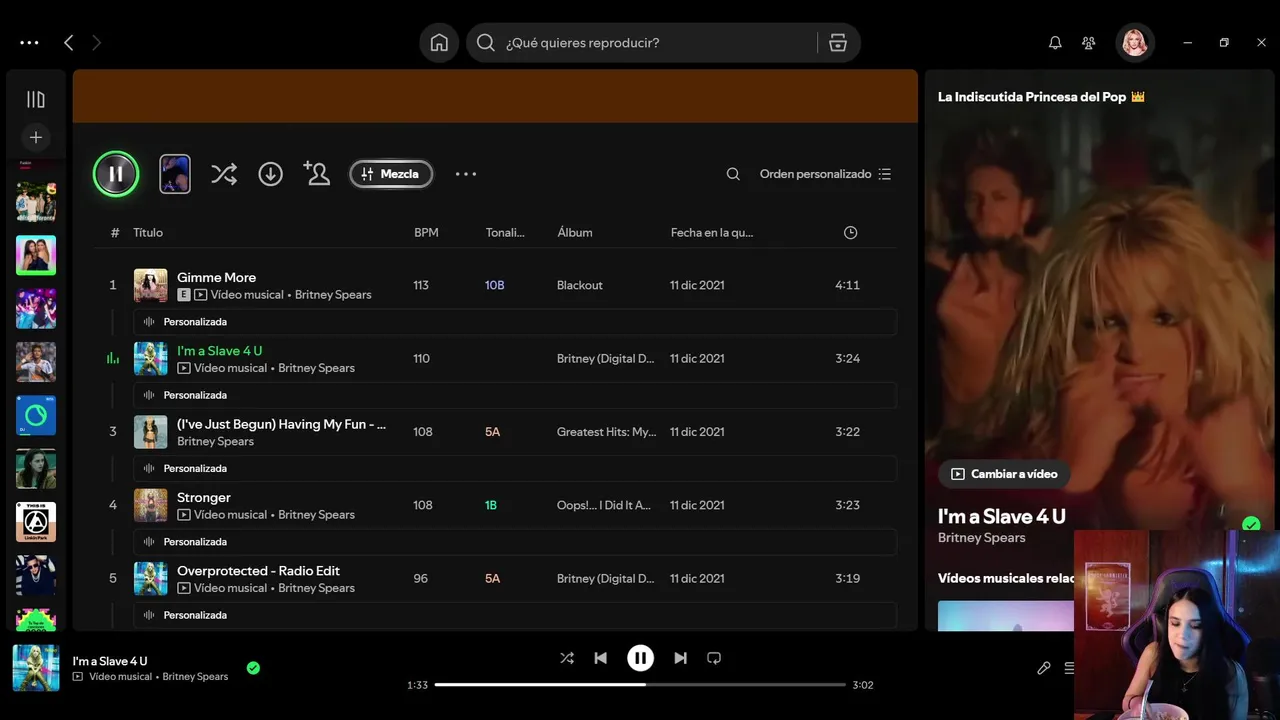
Task: Open the Home page
Action: [x=439, y=43]
